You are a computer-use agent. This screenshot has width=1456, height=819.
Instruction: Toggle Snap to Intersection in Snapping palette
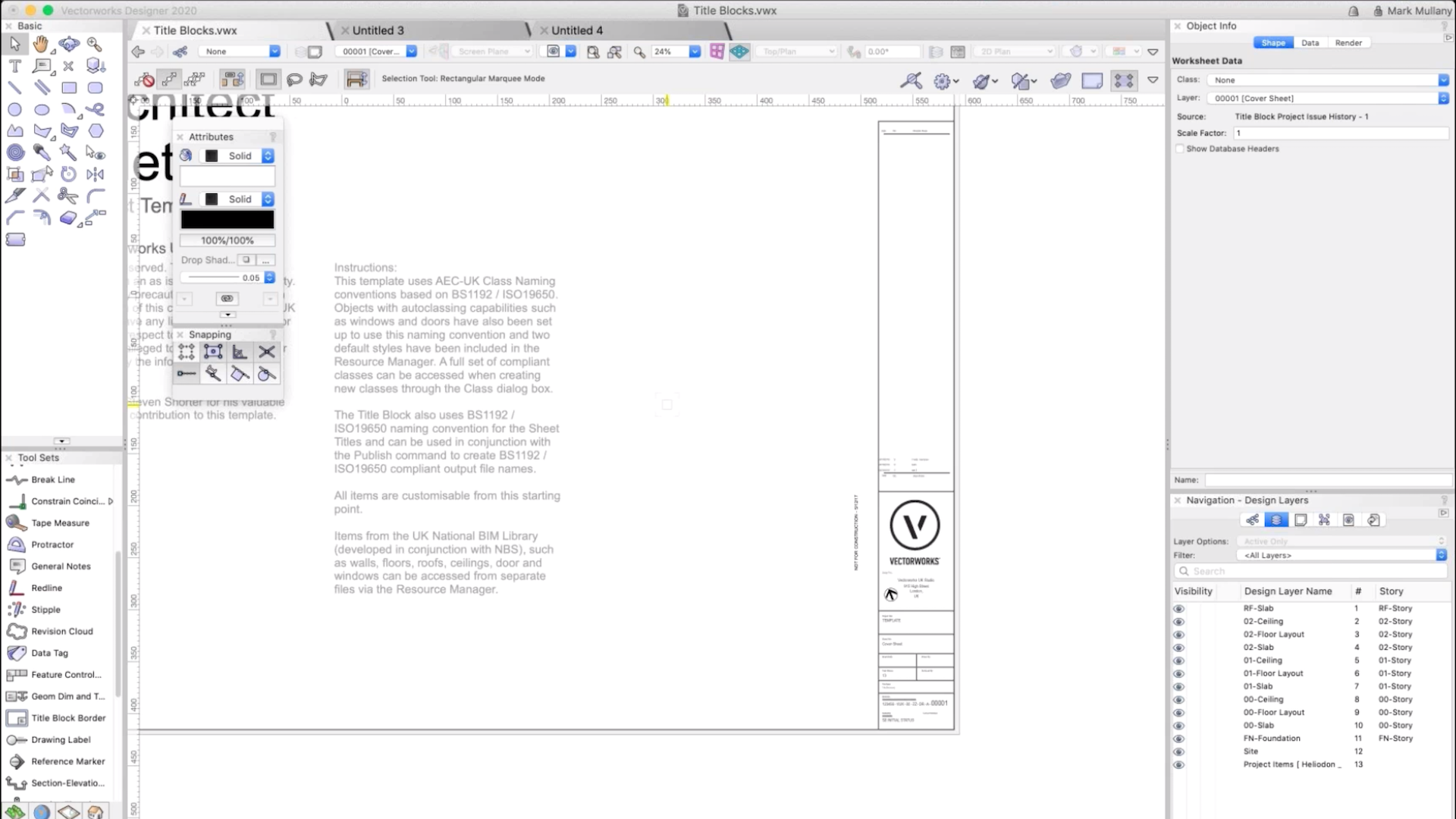[266, 352]
